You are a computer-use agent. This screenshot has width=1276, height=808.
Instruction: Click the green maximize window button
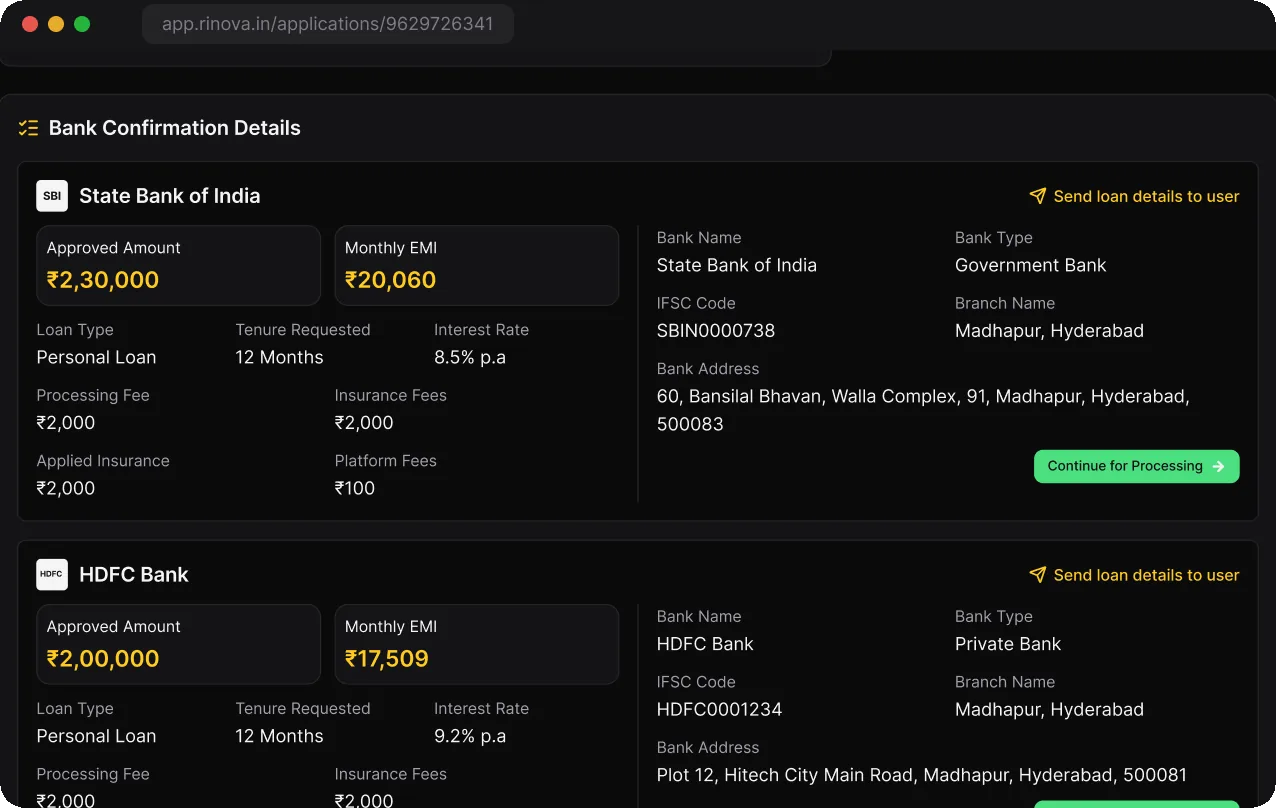82,24
